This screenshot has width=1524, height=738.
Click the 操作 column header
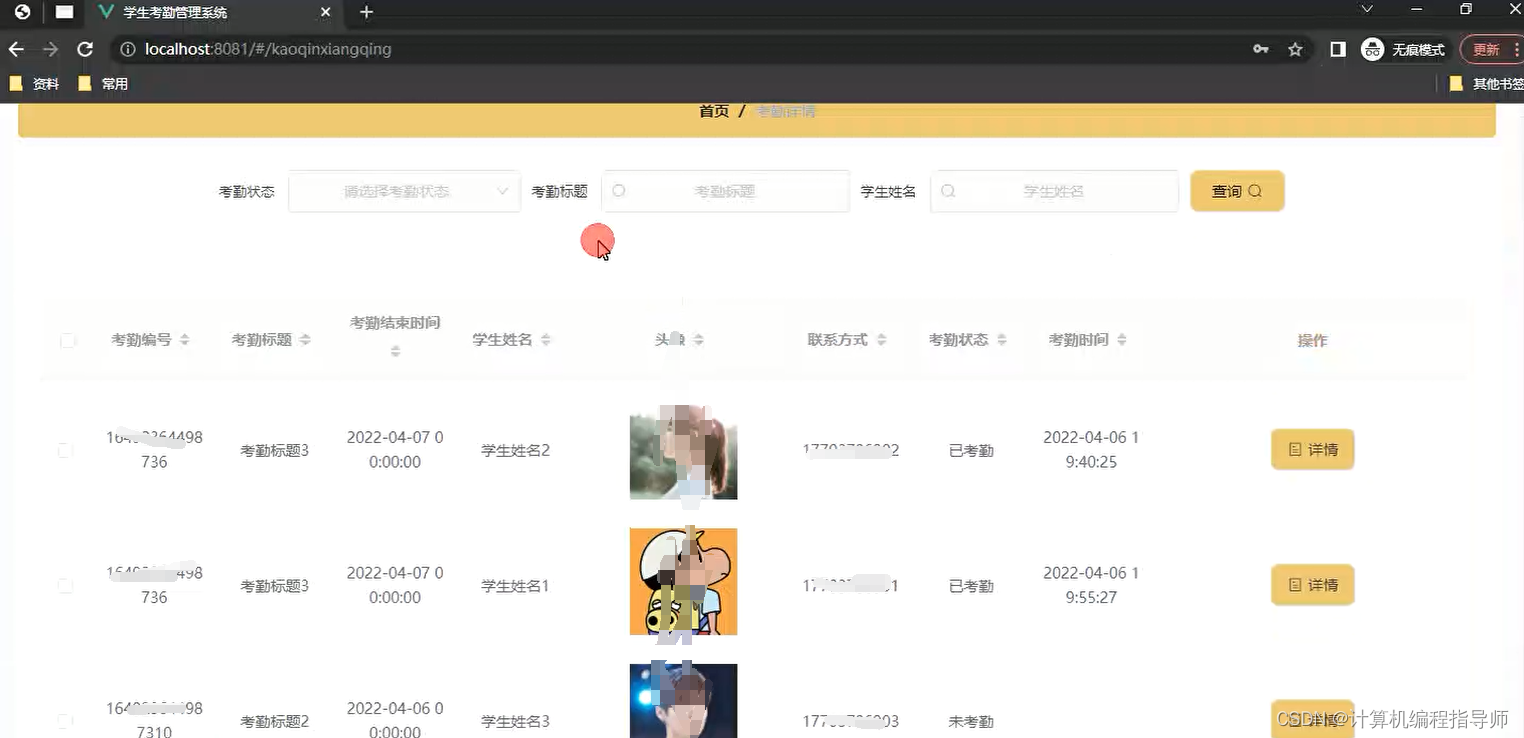(x=1312, y=340)
